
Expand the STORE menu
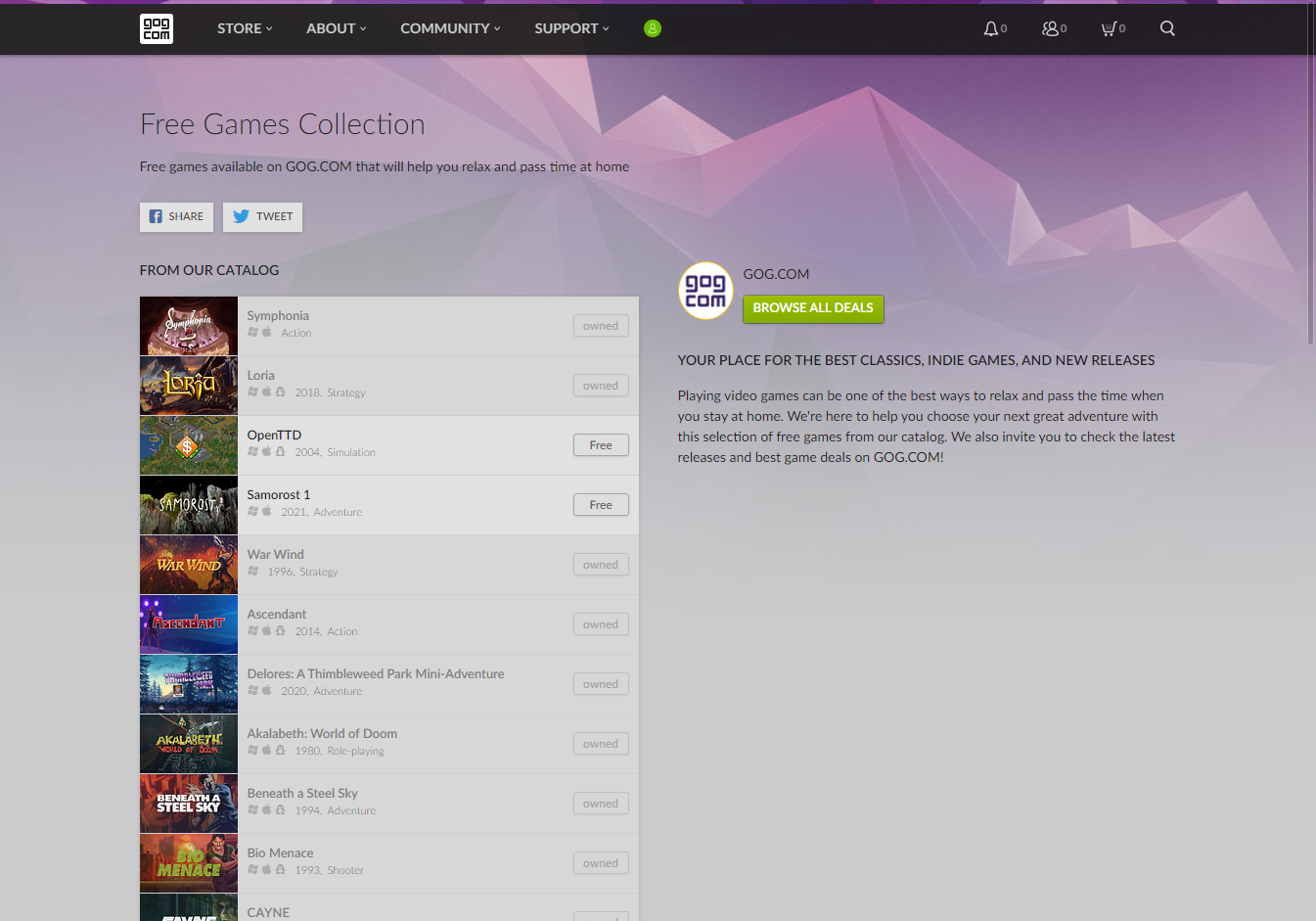(245, 28)
